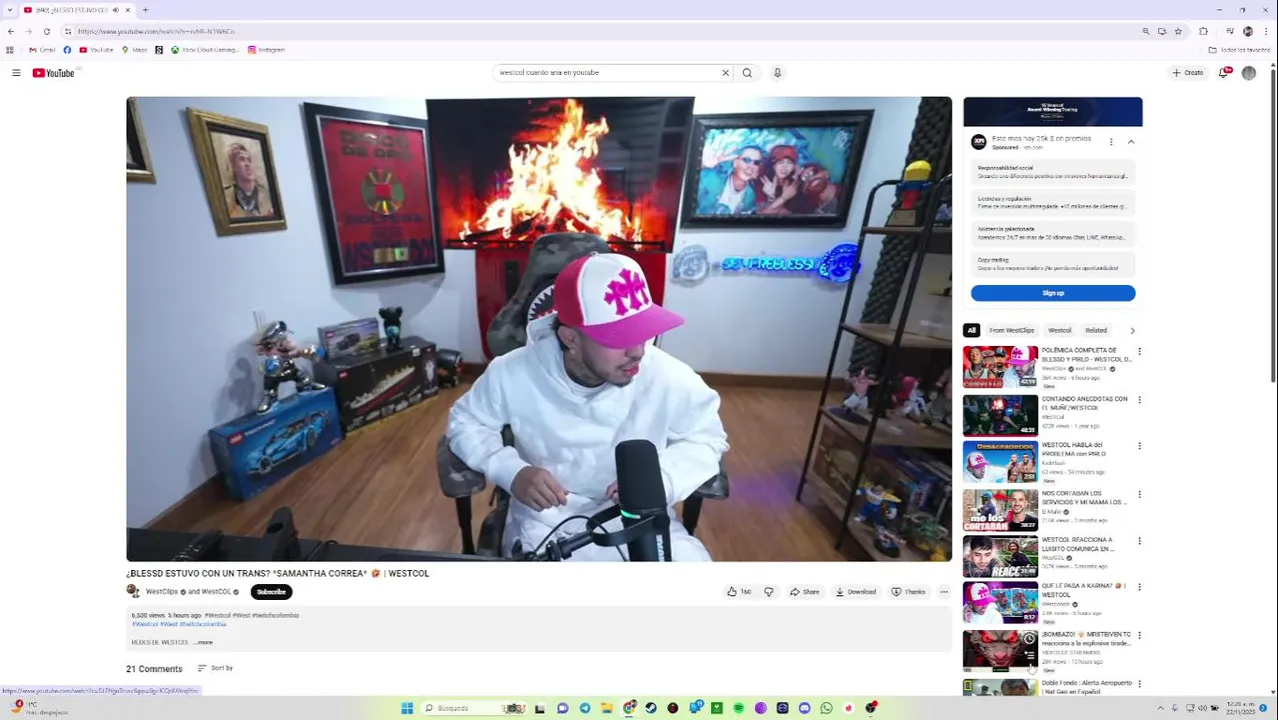Expand the description with ...more
1278x720 pixels.
[204, 642]
